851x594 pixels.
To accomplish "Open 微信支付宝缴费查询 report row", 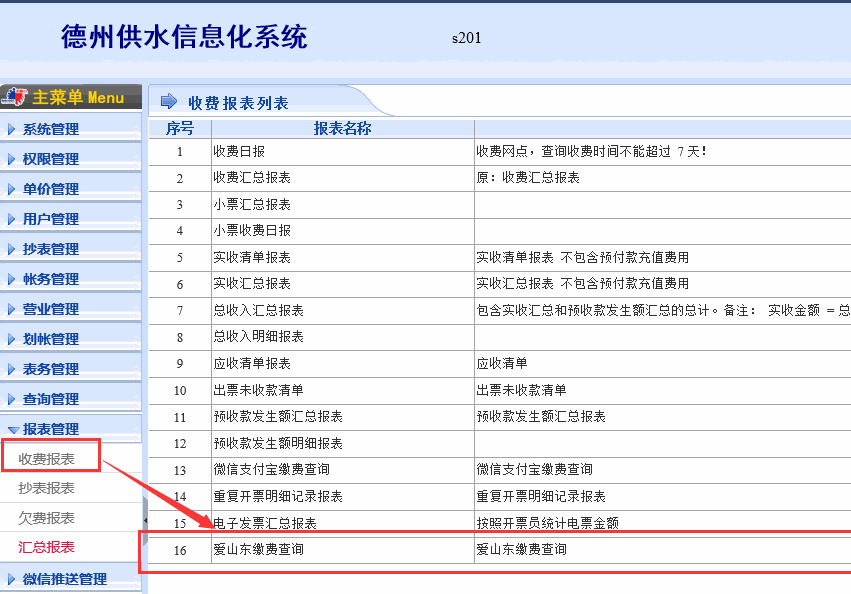I will pos(271,470).
